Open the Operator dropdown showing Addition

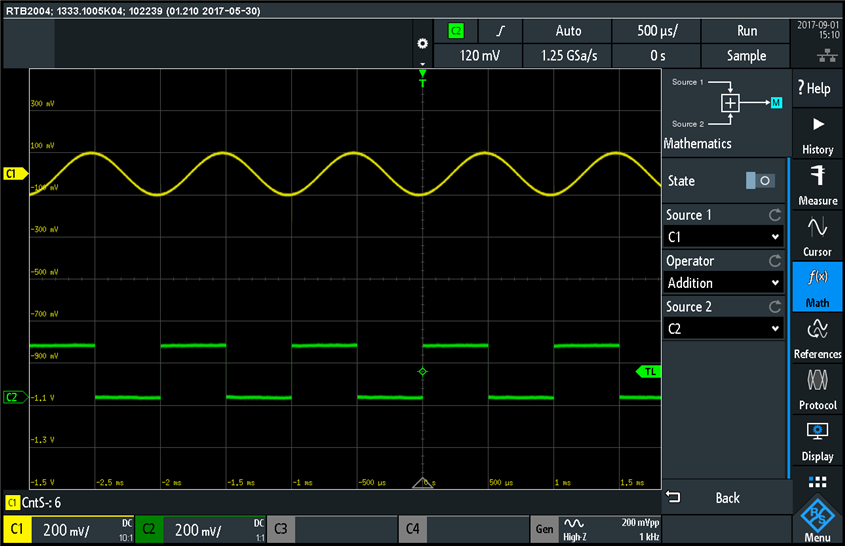tap(723, 283)
